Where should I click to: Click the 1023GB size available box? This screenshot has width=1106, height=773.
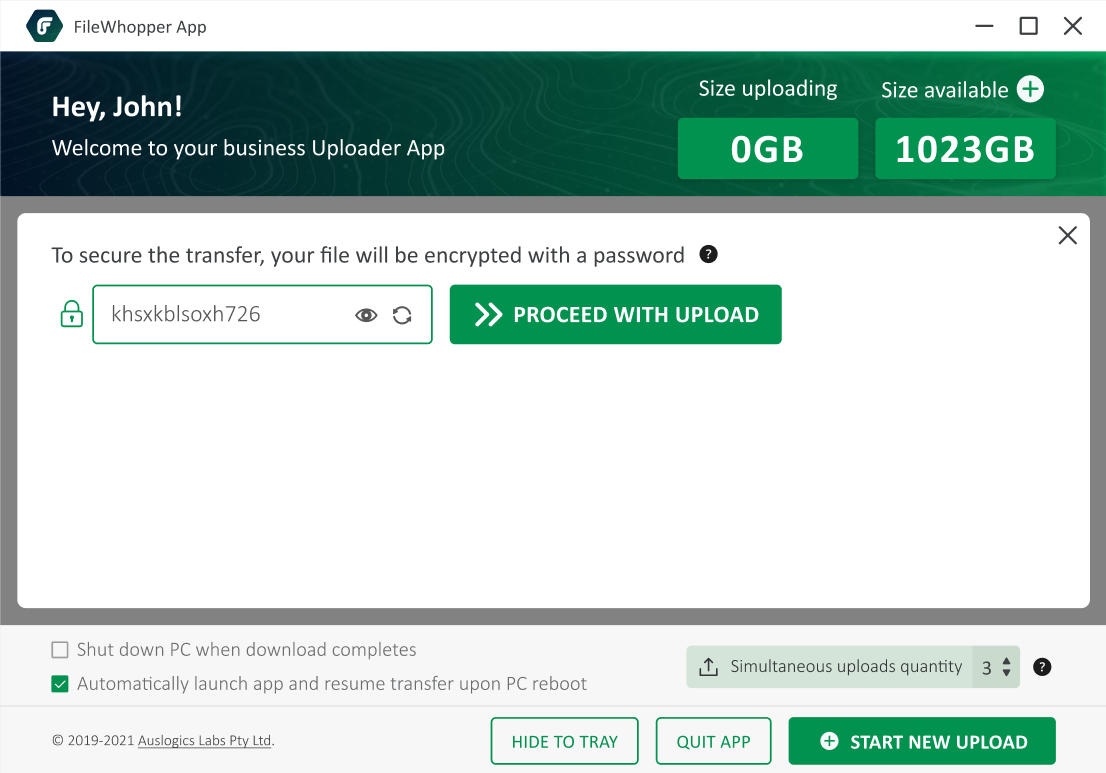tap(965, 149)
